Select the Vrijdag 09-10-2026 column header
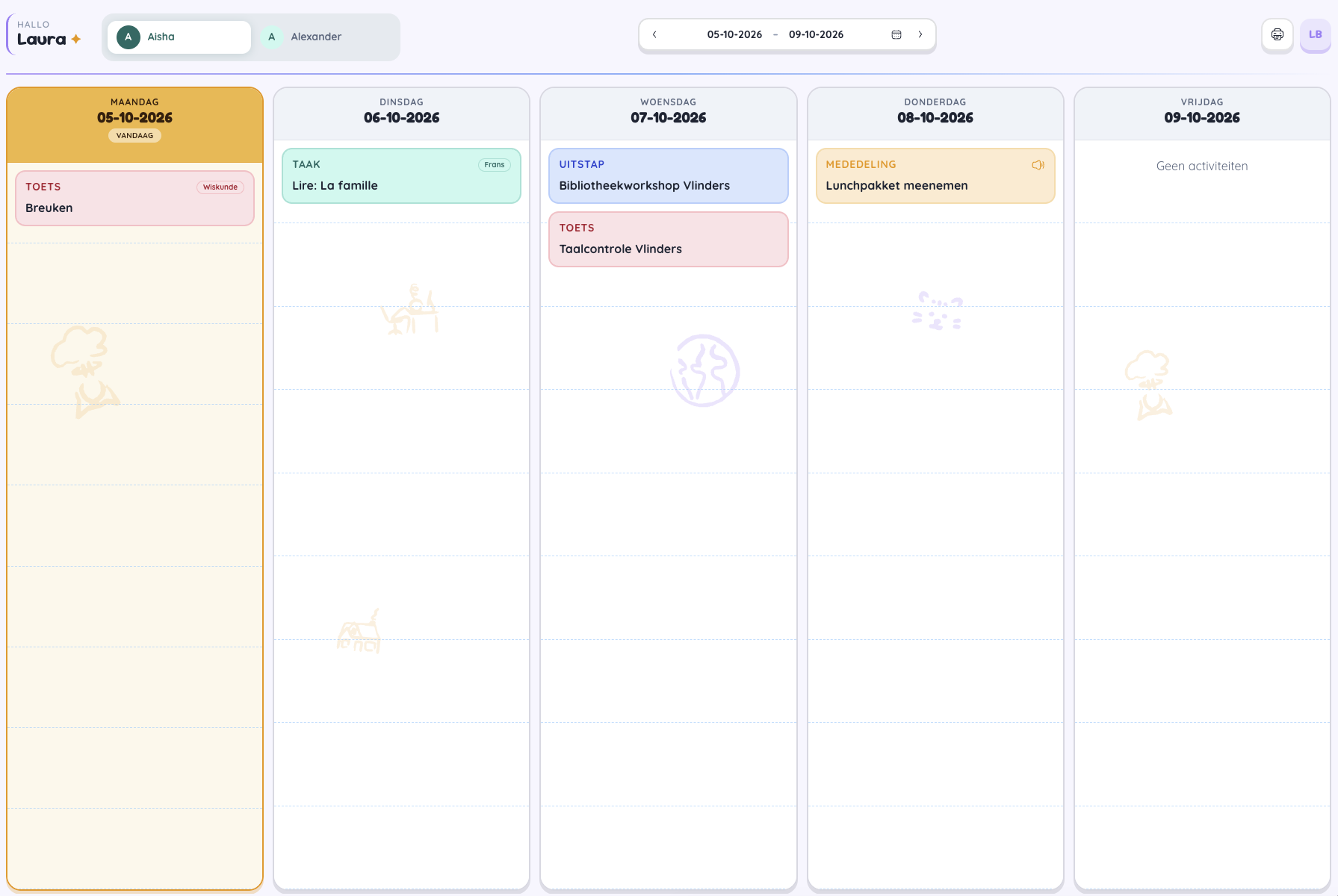1338x896 pixels. click(x=1202, y=113)
